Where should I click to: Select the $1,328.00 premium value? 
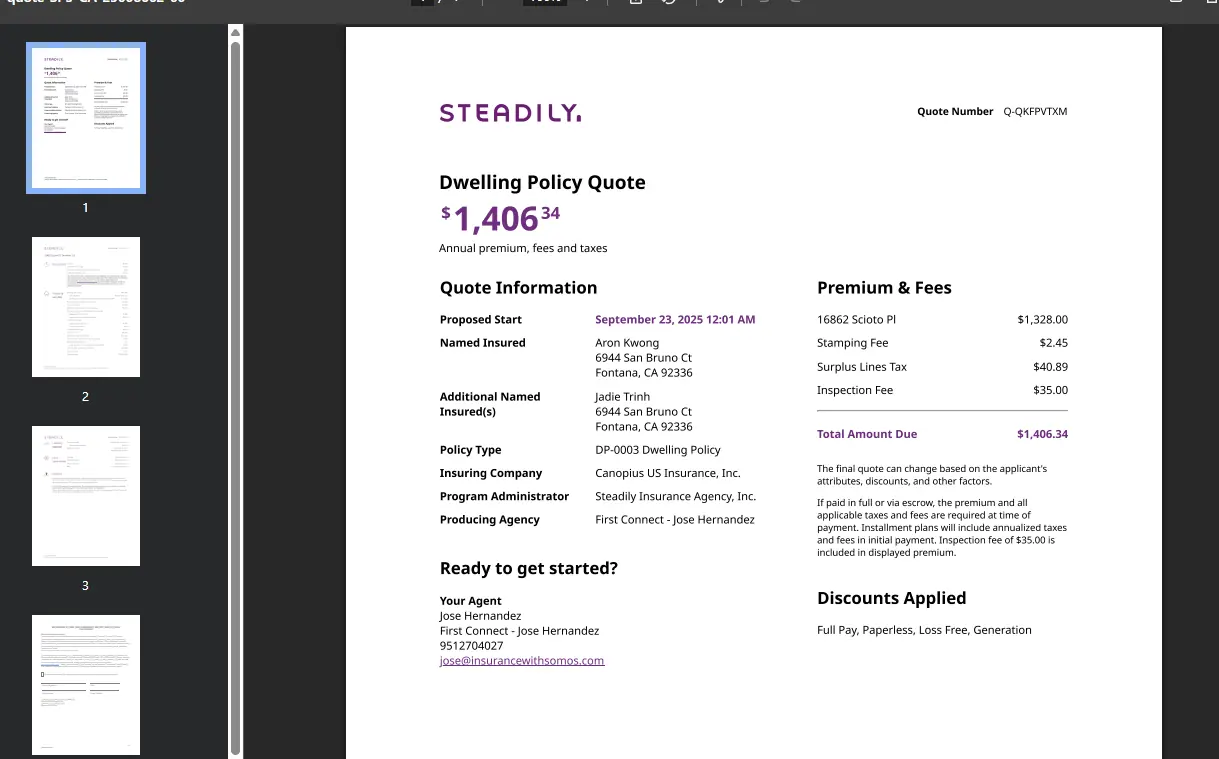1042,320
